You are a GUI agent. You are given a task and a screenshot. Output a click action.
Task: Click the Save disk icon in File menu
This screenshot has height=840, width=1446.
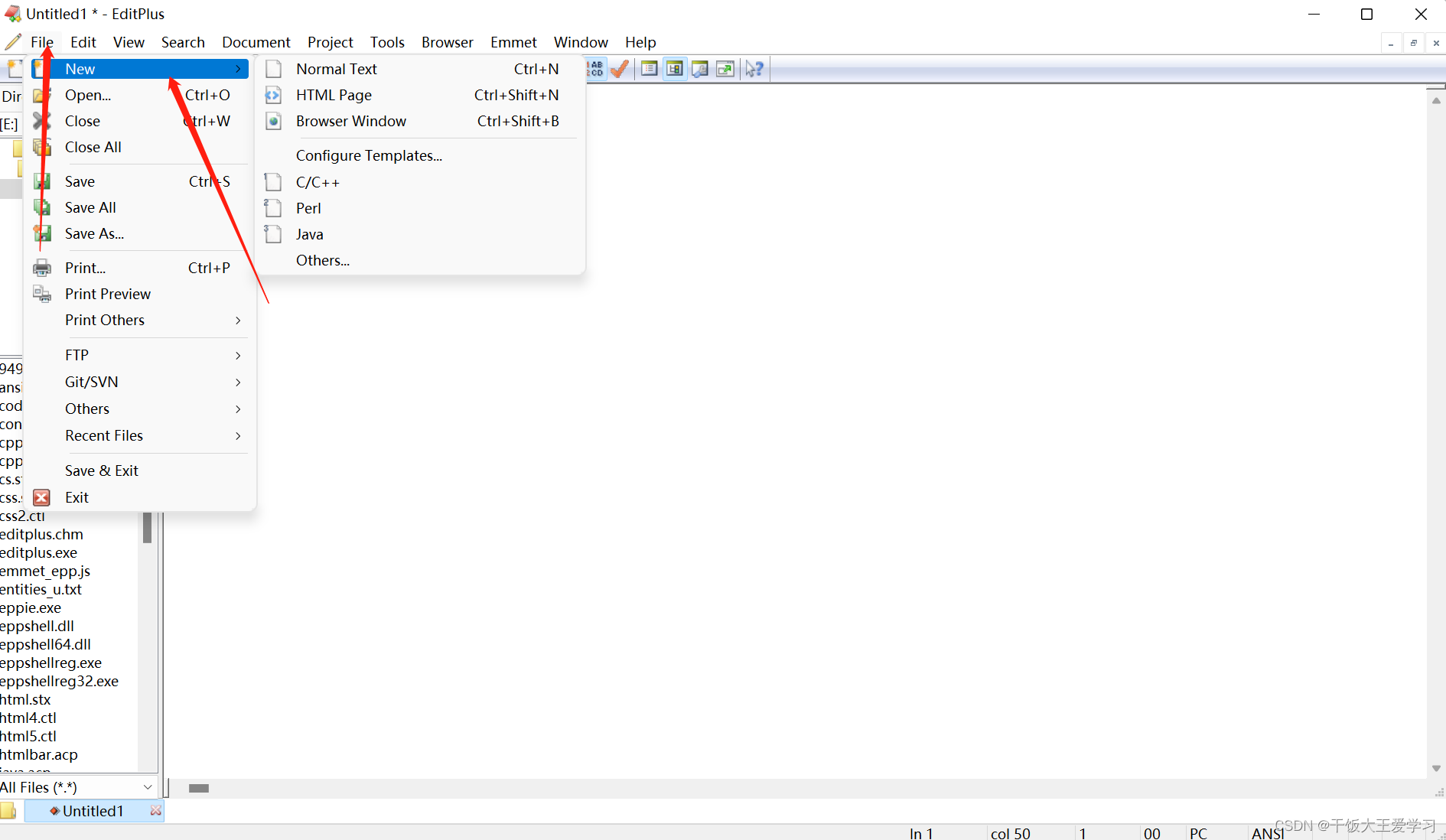pos(42,181)
